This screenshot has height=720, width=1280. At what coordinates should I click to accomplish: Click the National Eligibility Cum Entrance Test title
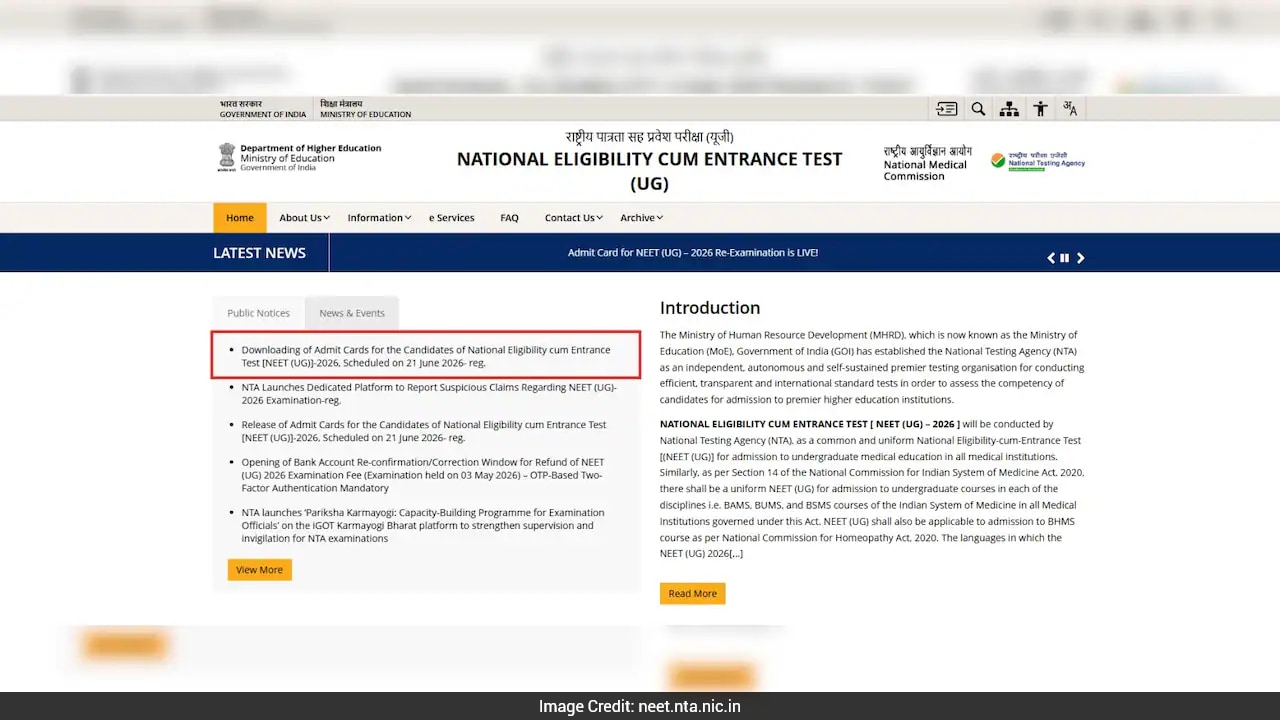point(650,171)
